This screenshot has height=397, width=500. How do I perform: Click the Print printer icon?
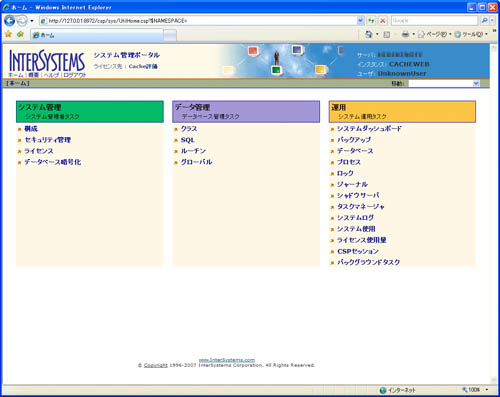click(x=405, y=34)
